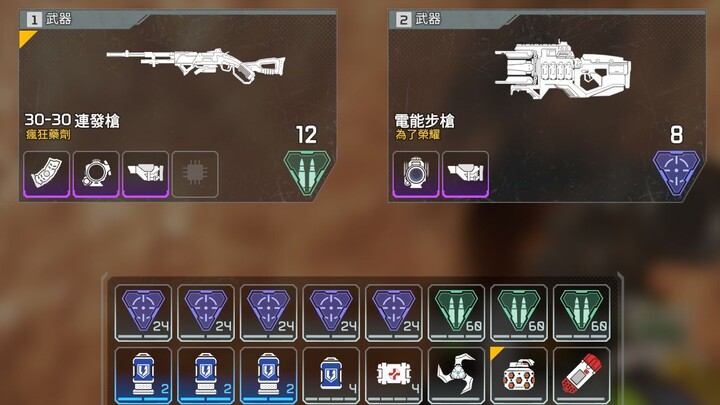Select the leftmost purple ammo stack of 24
Image resolution: width=720 pixels, height=405 pixels.
(x=143, y=313)
